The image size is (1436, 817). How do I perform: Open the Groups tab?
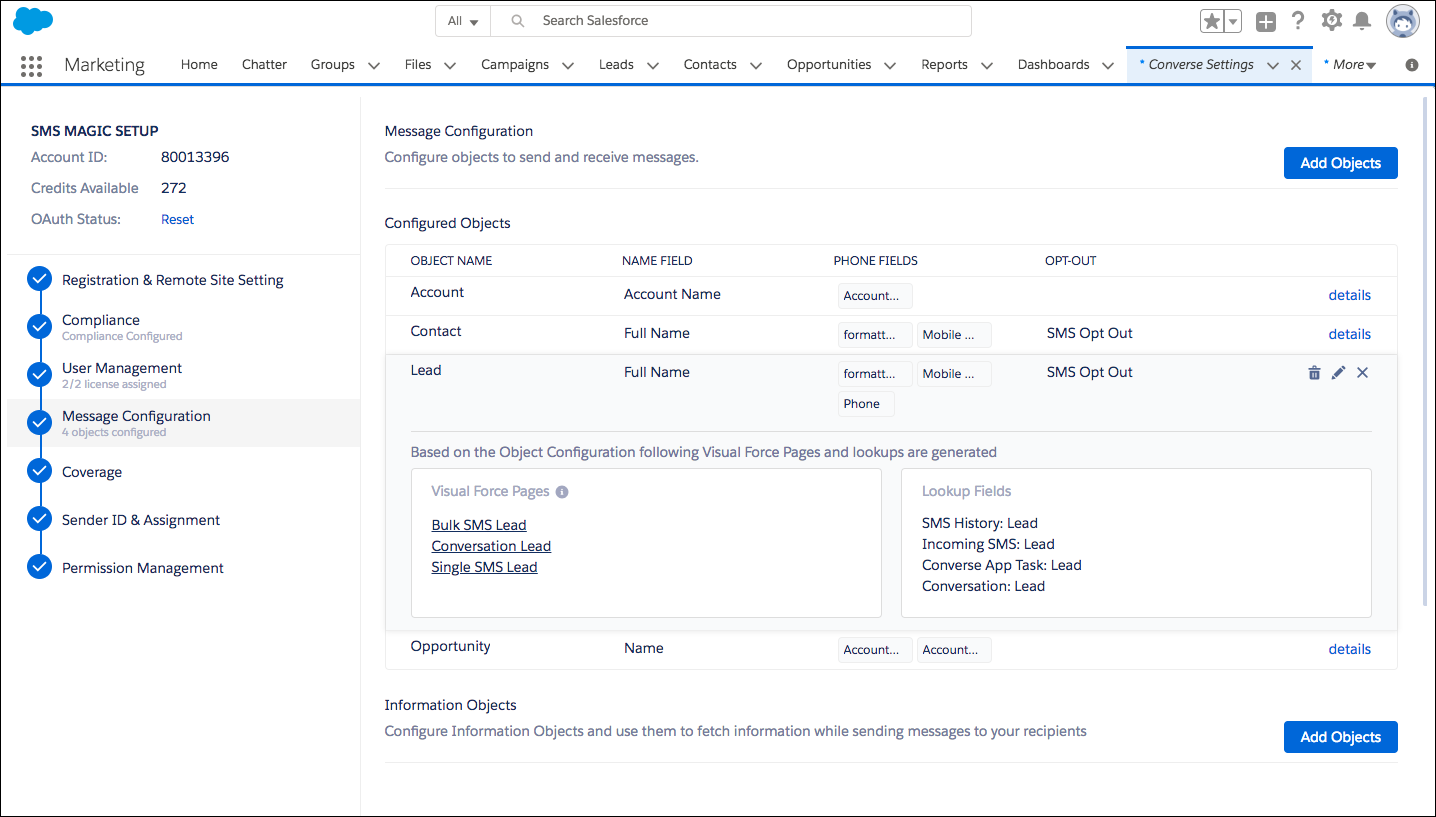click(333, 65)
